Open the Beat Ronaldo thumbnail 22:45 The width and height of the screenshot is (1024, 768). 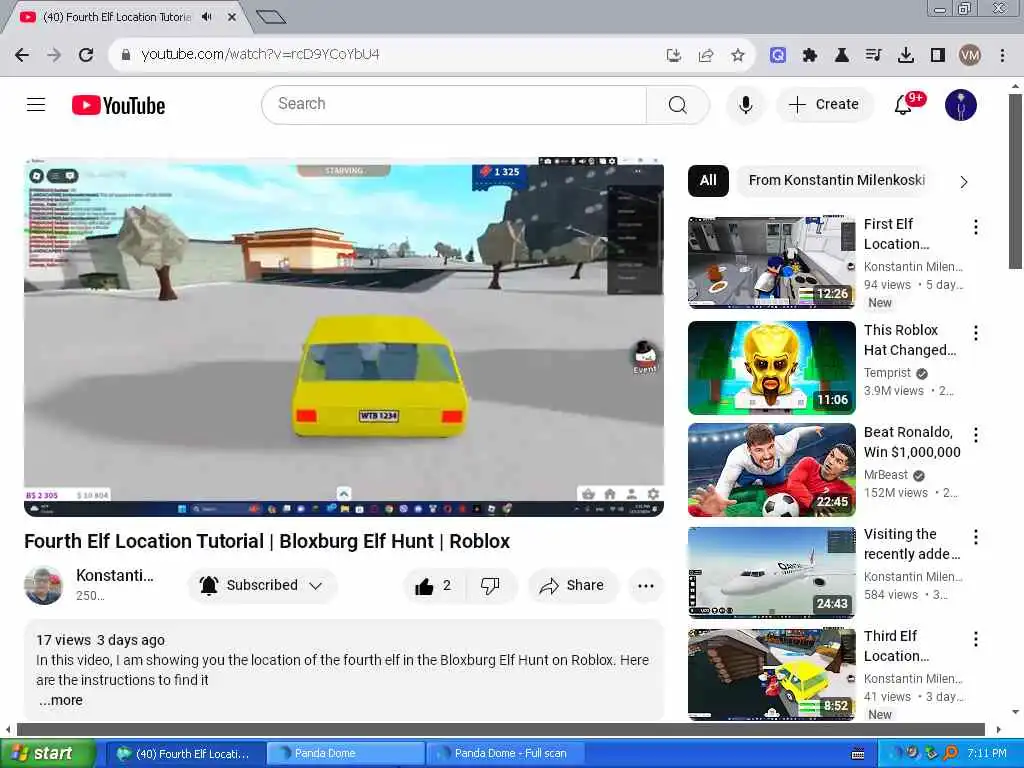pos(771,470)
